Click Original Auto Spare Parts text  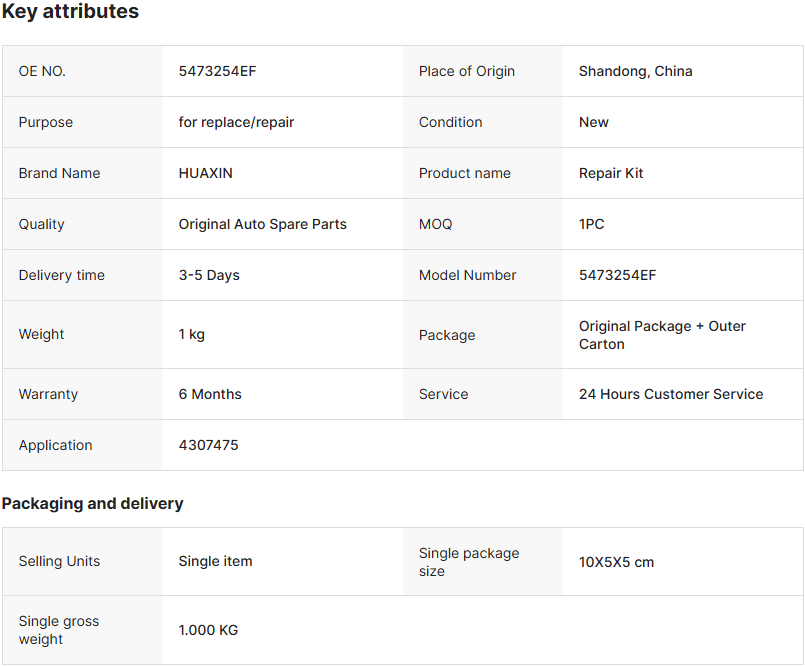(262, 224)
